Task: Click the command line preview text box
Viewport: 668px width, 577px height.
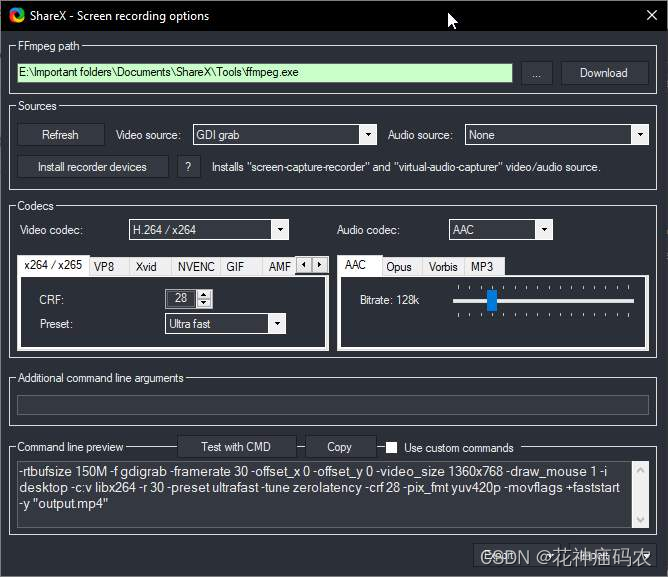Action: (x=324, y=494)
